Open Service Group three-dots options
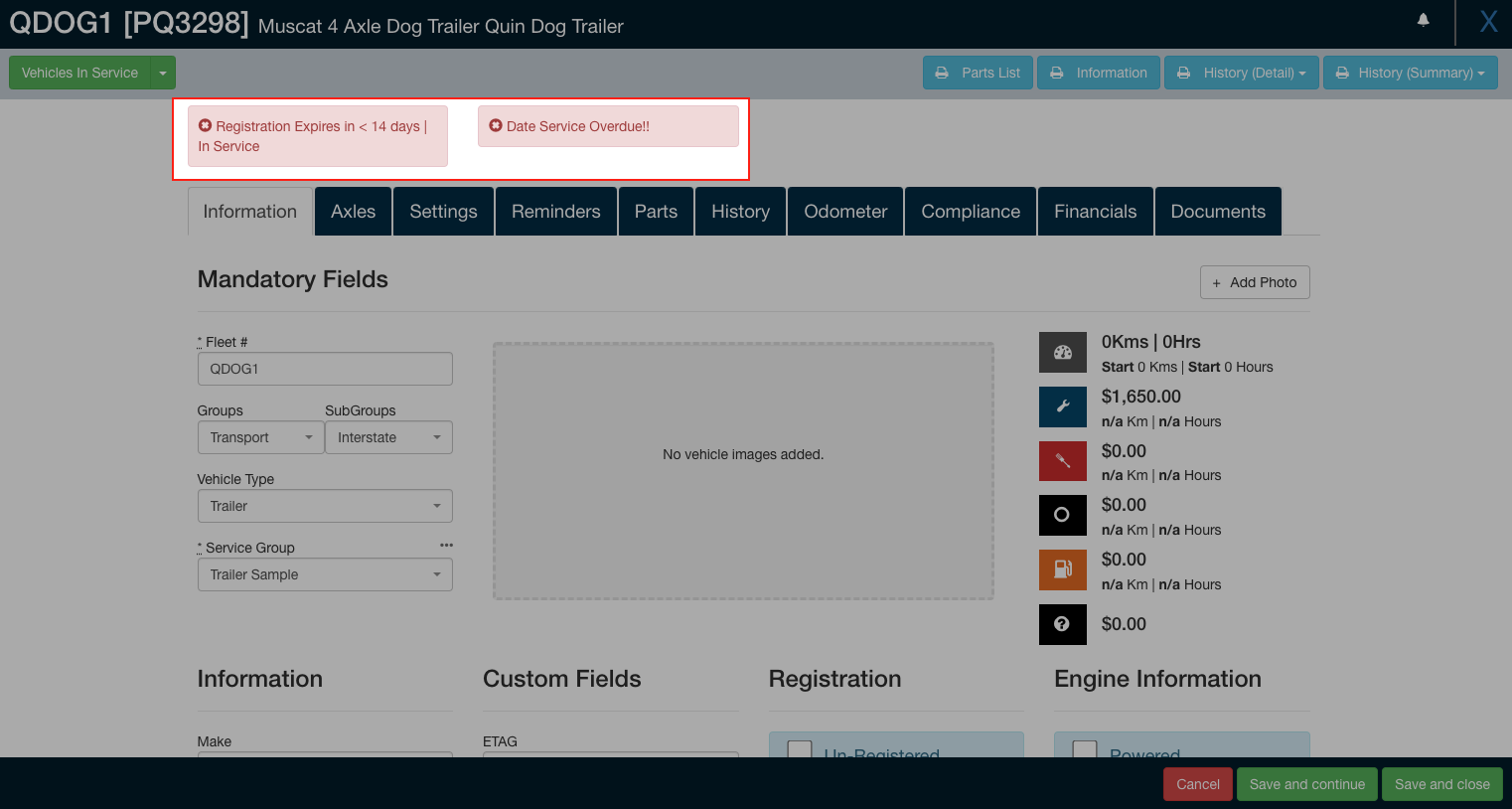The width and height of the screenshot is (1512, 809). tap(446, 546)
